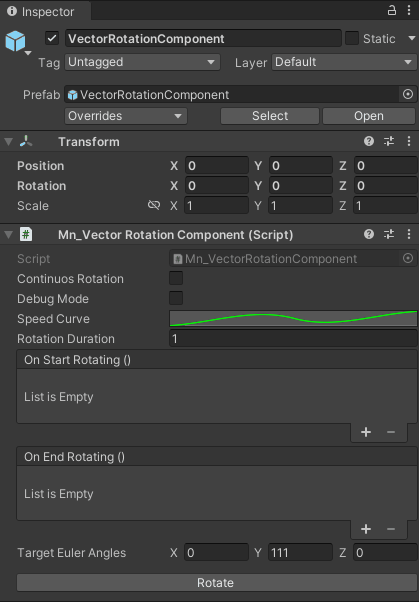The height and width of the screenshot is (602, 419).
Task: Open the Transform component help icon
Action: click(x=369, y=141)
